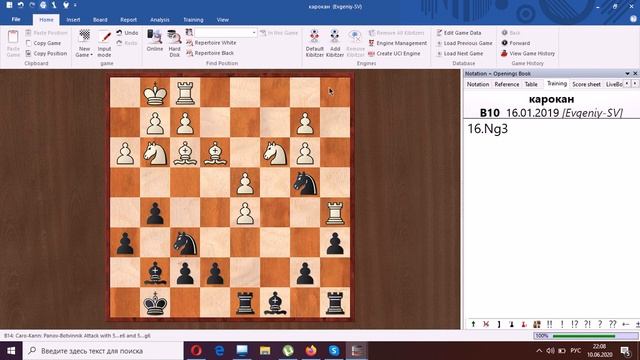
Task: Open the notification center icon
Action: click(625, 351)
